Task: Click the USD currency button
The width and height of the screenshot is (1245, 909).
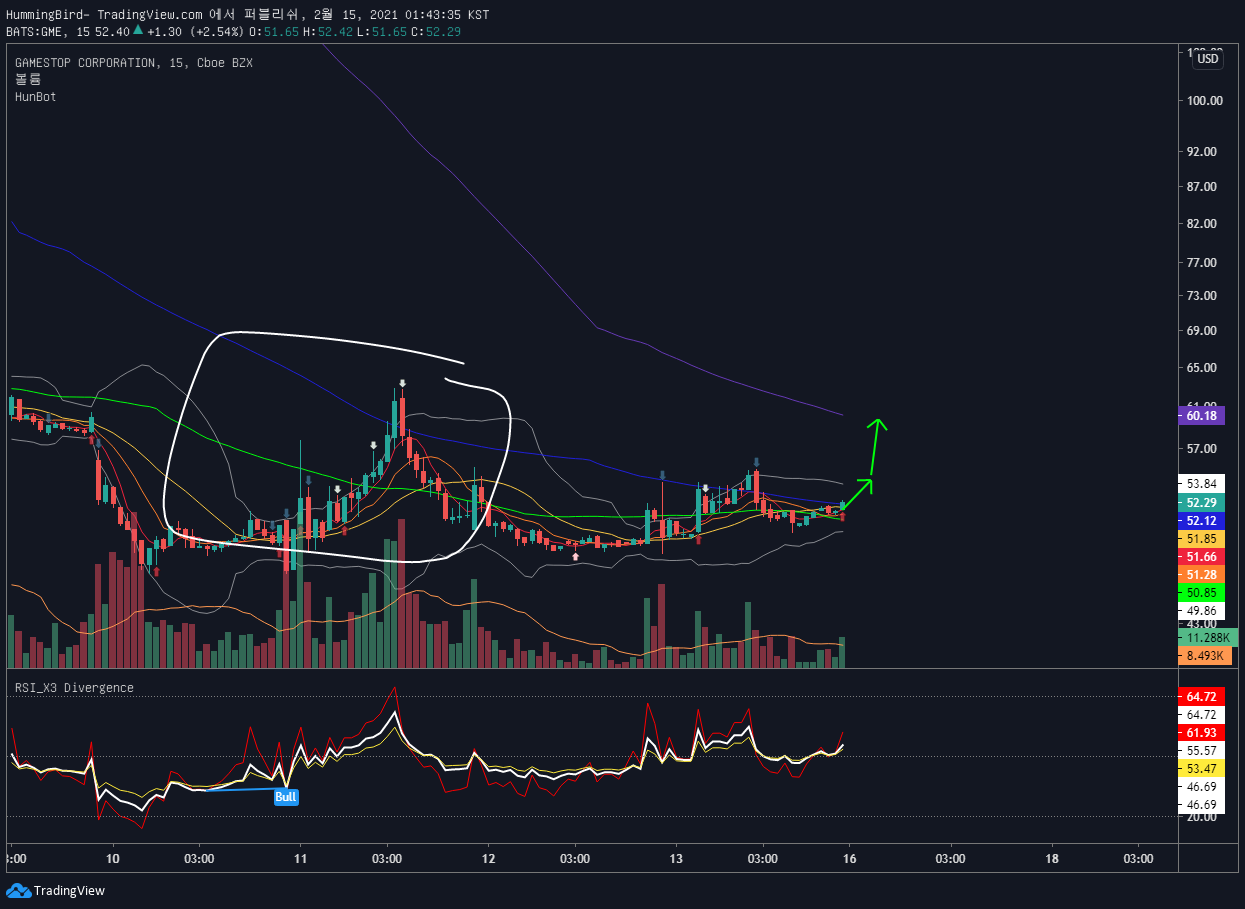Action: (1208, 59)
